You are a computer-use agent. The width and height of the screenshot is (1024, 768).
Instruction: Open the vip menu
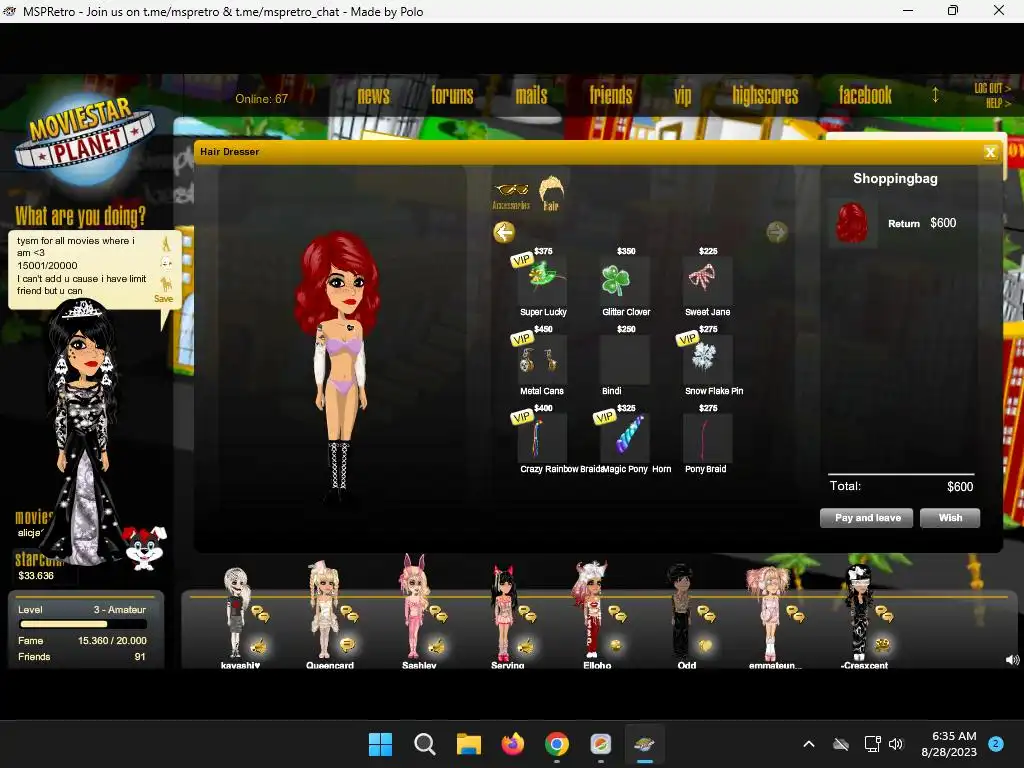coord(682,96)
